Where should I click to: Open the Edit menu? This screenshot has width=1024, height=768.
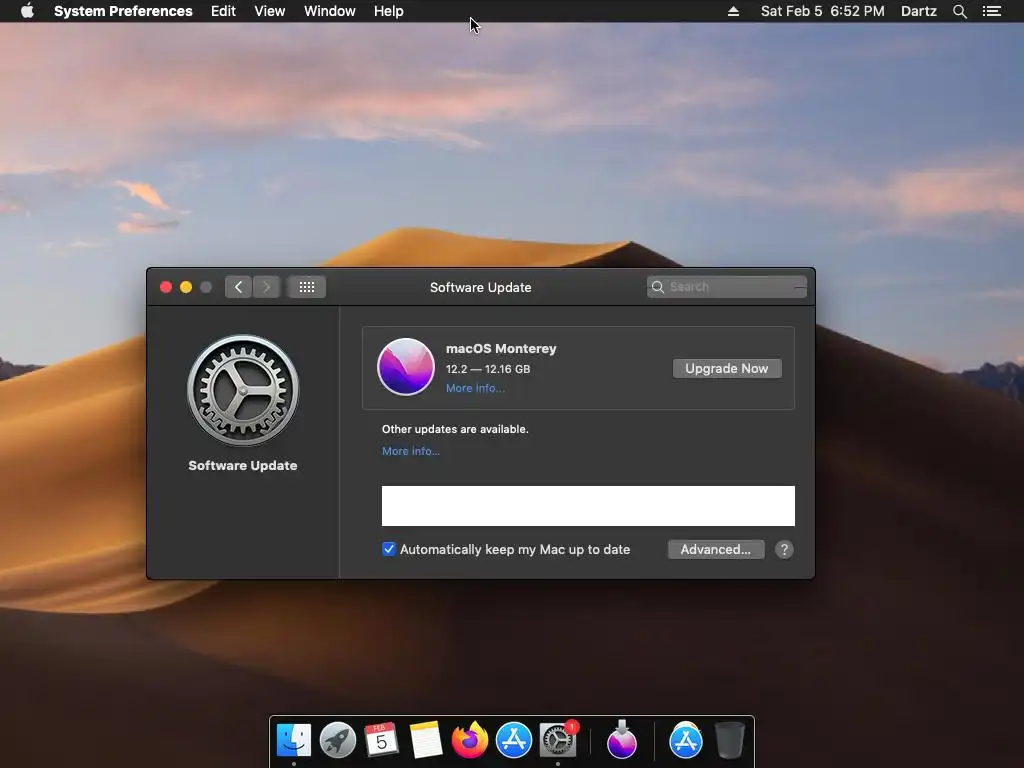(223, 11)
